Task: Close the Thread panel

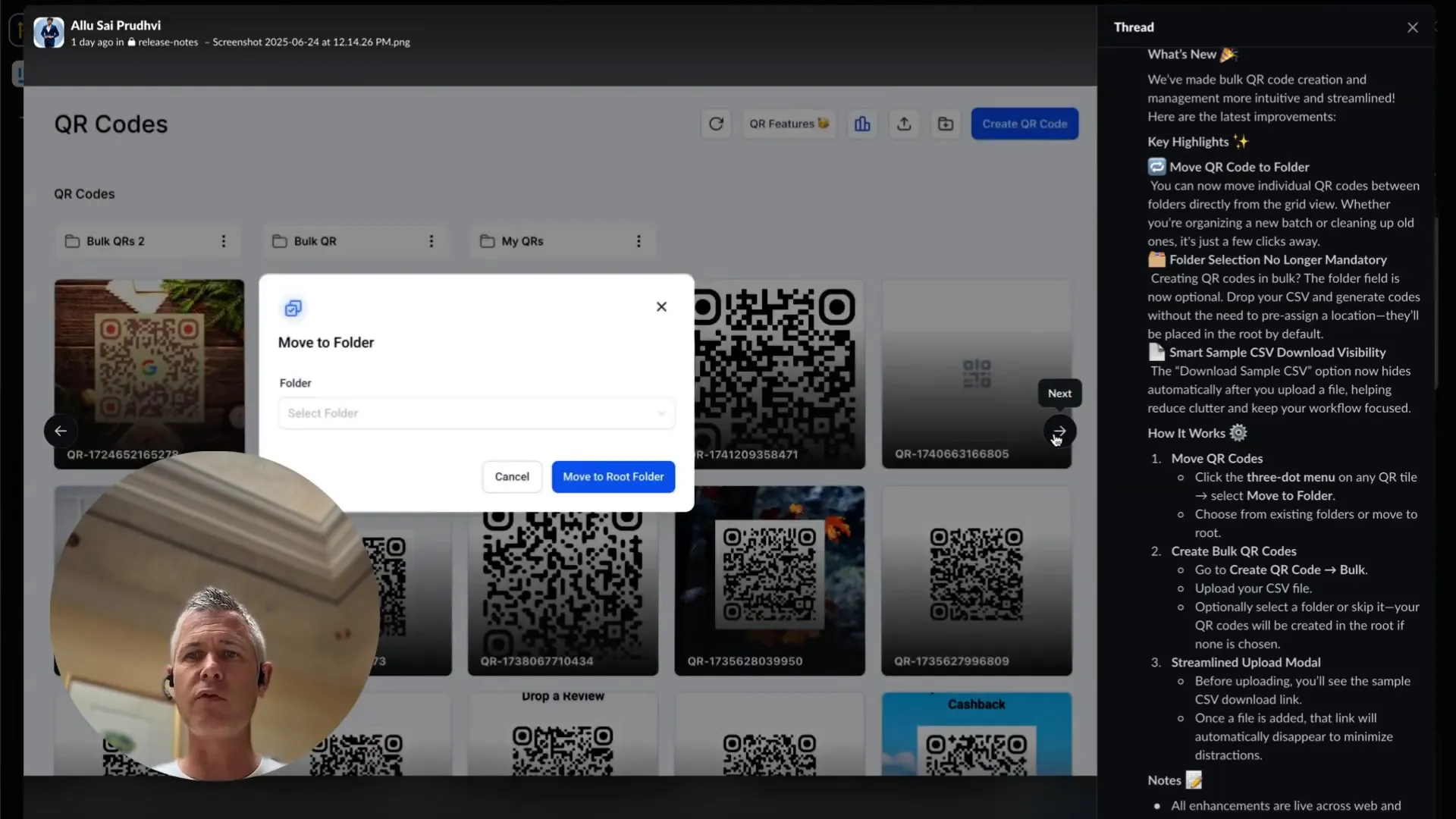Action: click(x=1412, y=27)
